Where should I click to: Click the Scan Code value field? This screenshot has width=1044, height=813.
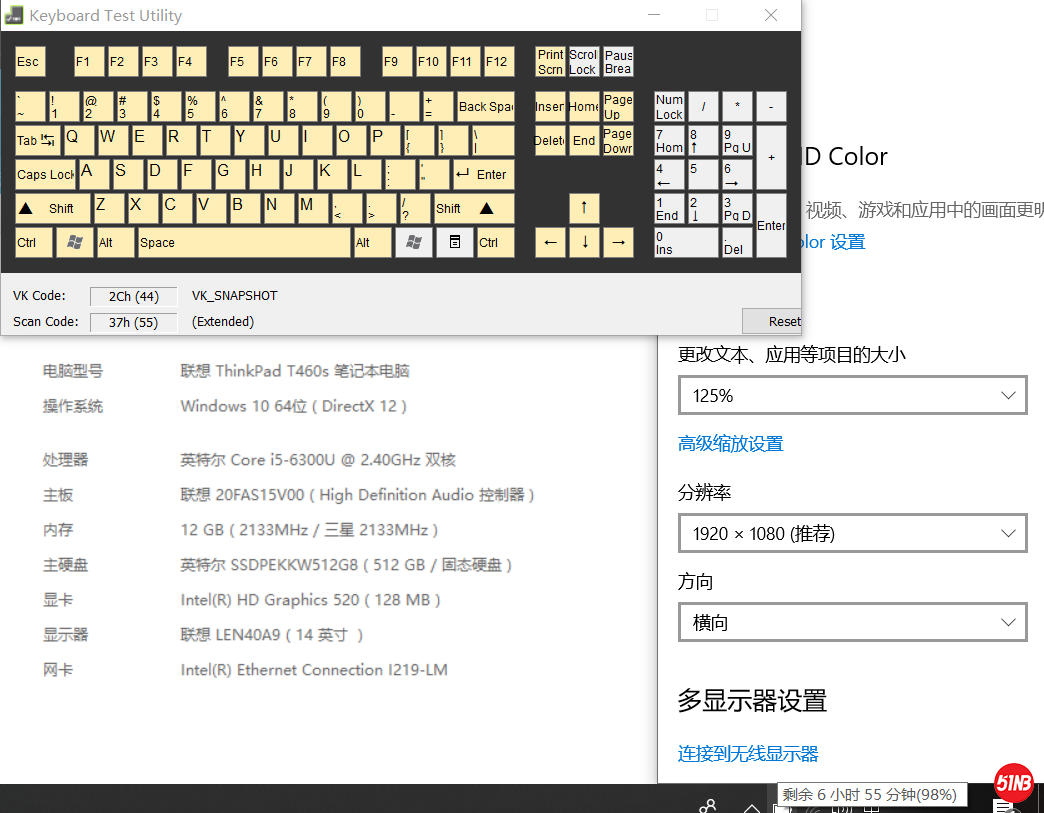coord(134,322)
